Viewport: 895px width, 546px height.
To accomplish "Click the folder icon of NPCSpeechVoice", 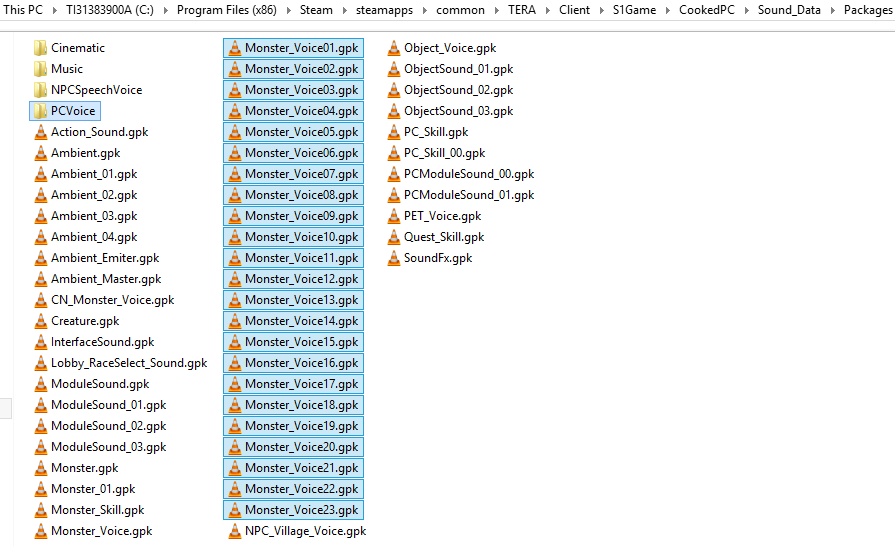I will (41, 90).
